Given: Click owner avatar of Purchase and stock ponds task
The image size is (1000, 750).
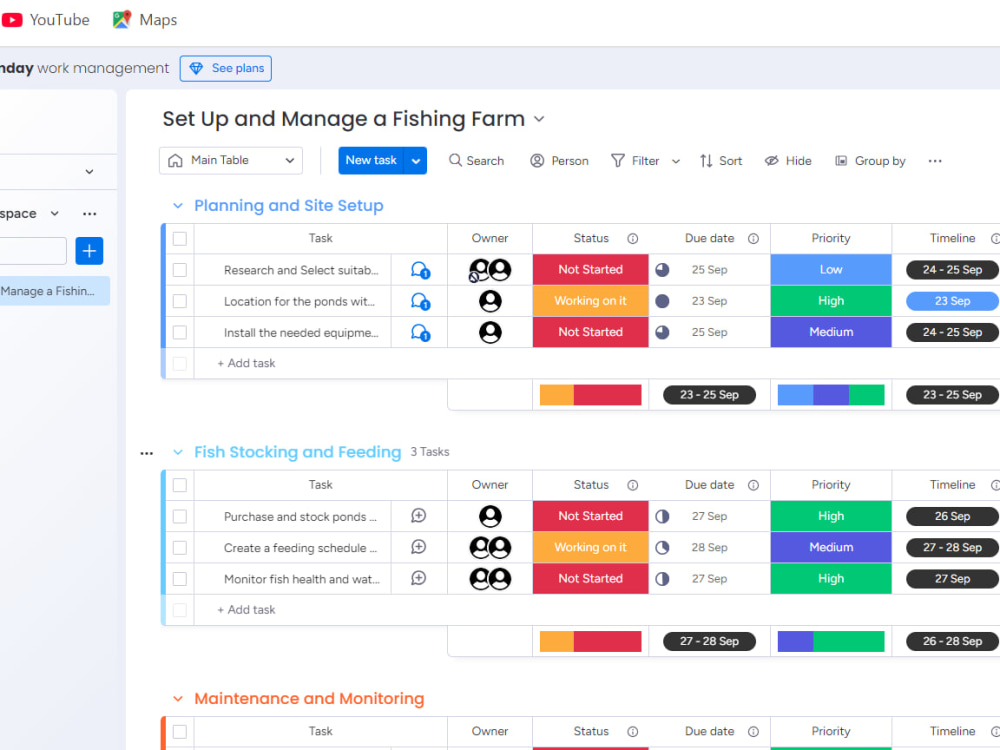Looking at the screenshot, I should pyautogui.click(x=490, y=516).
